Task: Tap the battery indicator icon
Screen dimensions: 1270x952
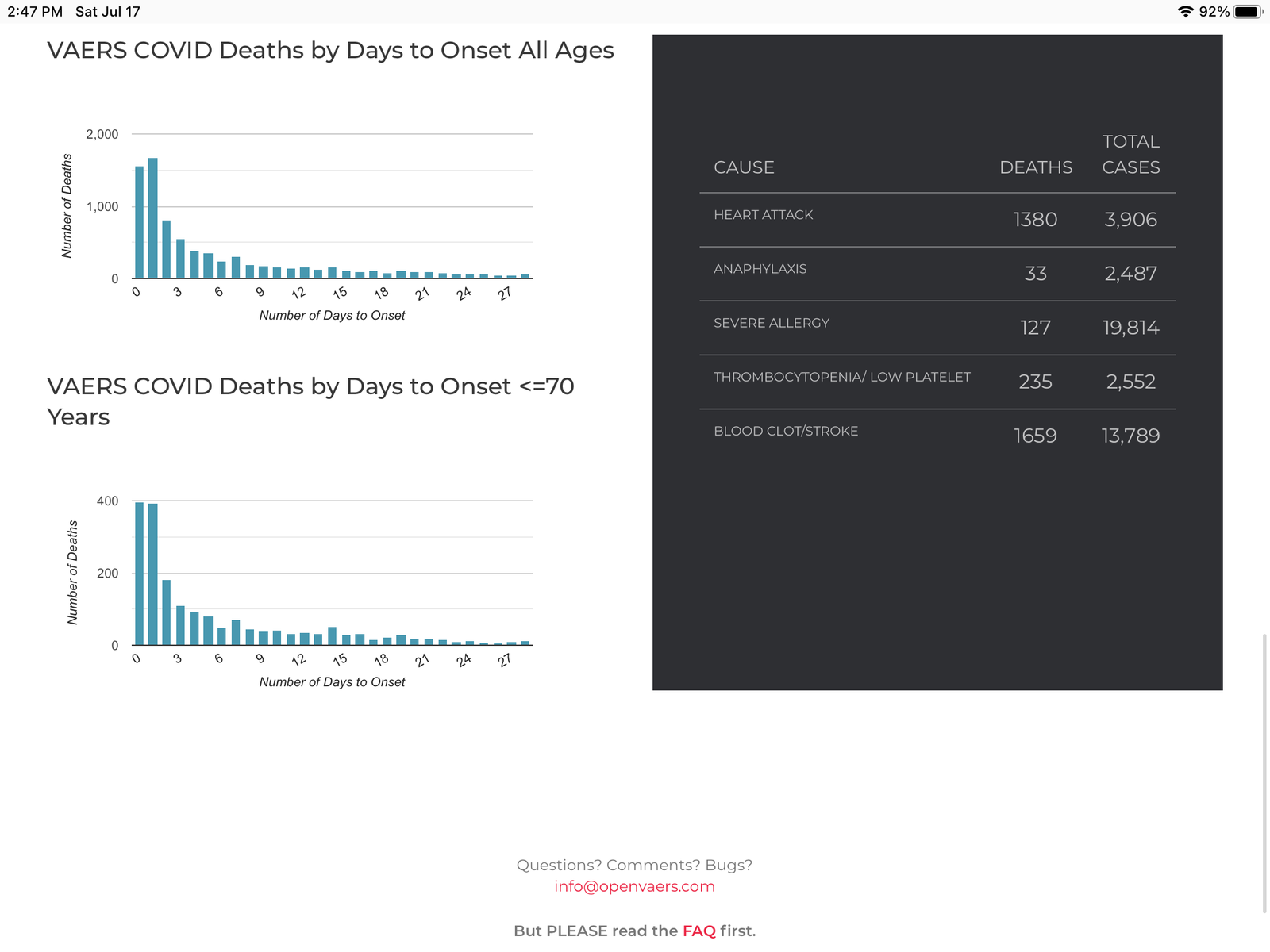Action: 1248,12
